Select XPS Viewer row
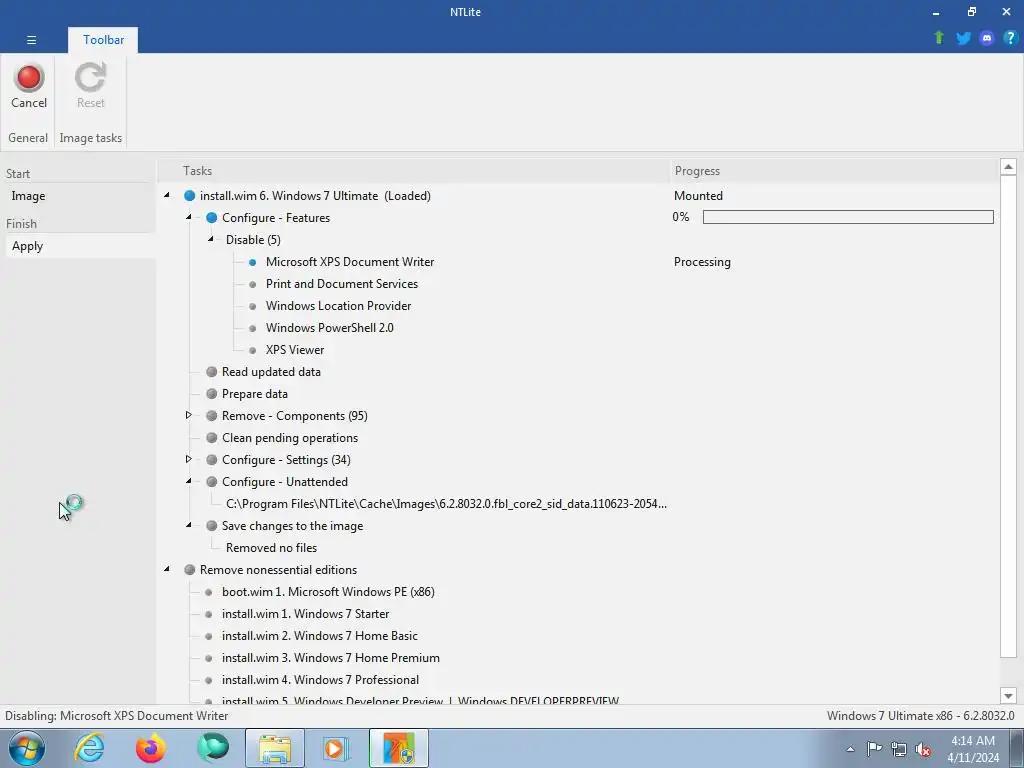 [x=295, y=350]
